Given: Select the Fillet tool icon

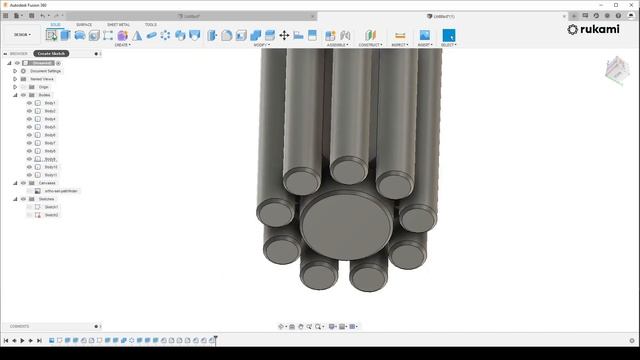Looking at the screenshot, I should 227,36.
